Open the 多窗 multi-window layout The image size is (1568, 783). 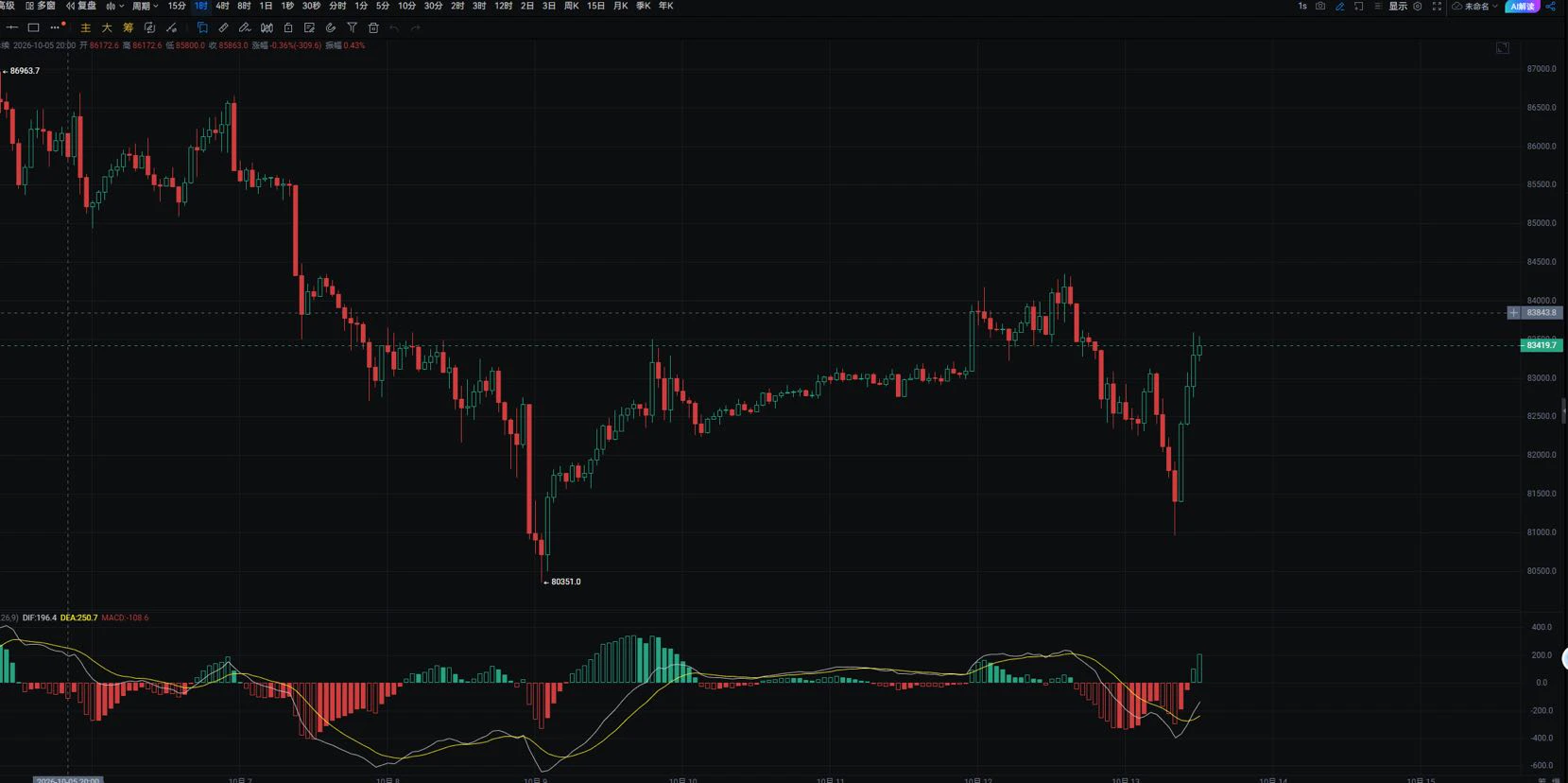(x=41, y=6)
